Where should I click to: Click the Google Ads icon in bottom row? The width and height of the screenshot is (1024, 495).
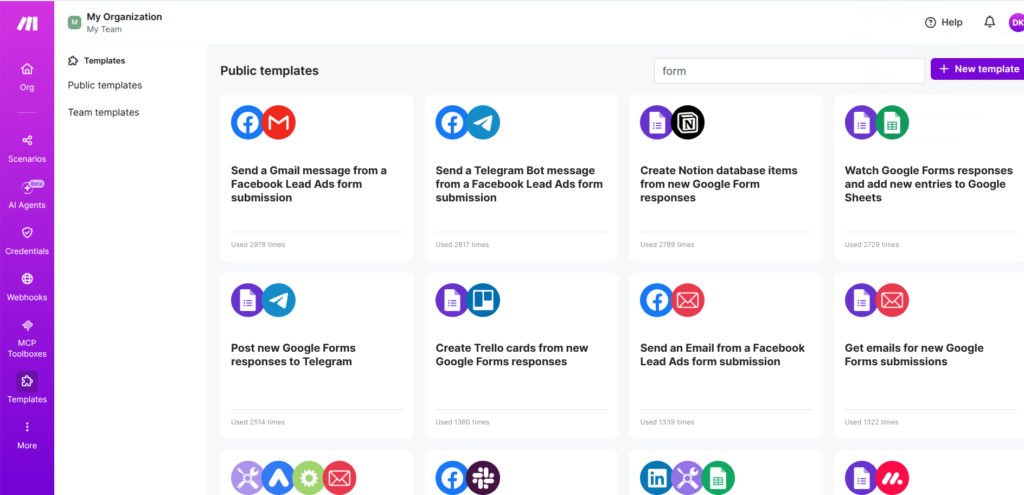pos(278,478)
